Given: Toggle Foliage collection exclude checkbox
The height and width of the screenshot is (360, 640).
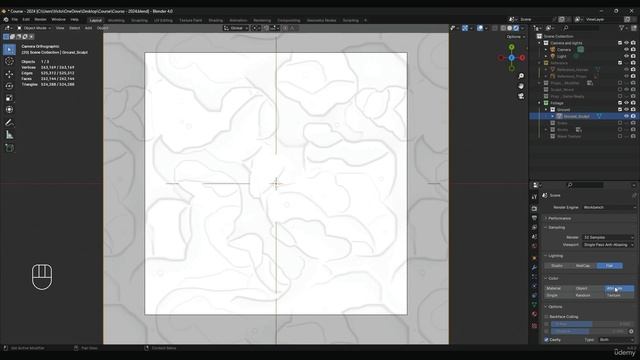Looking at the screenshot, I should (x=620, y=103).
